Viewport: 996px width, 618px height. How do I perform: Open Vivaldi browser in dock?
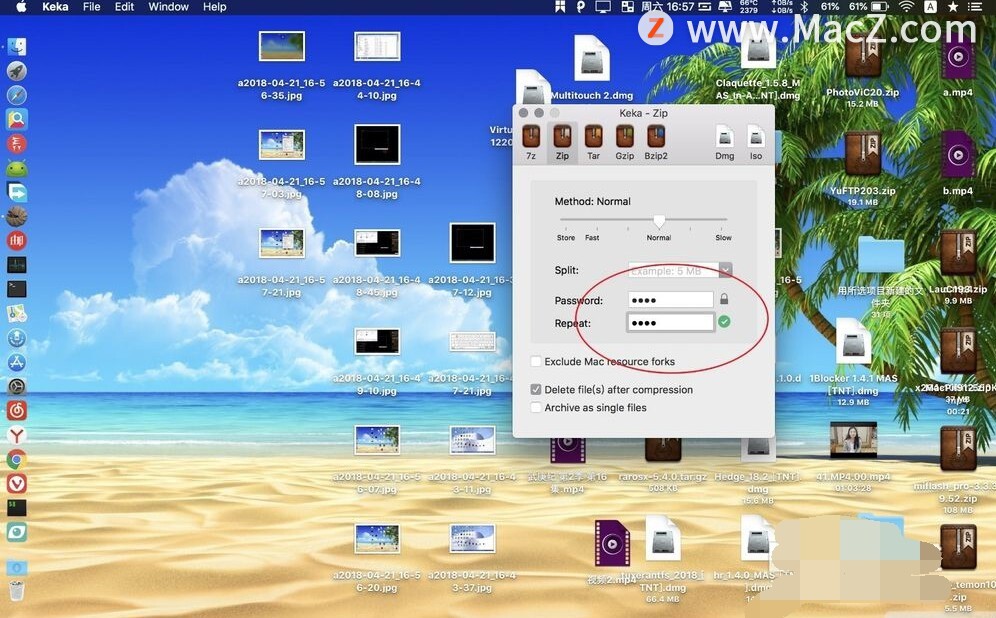17,483
